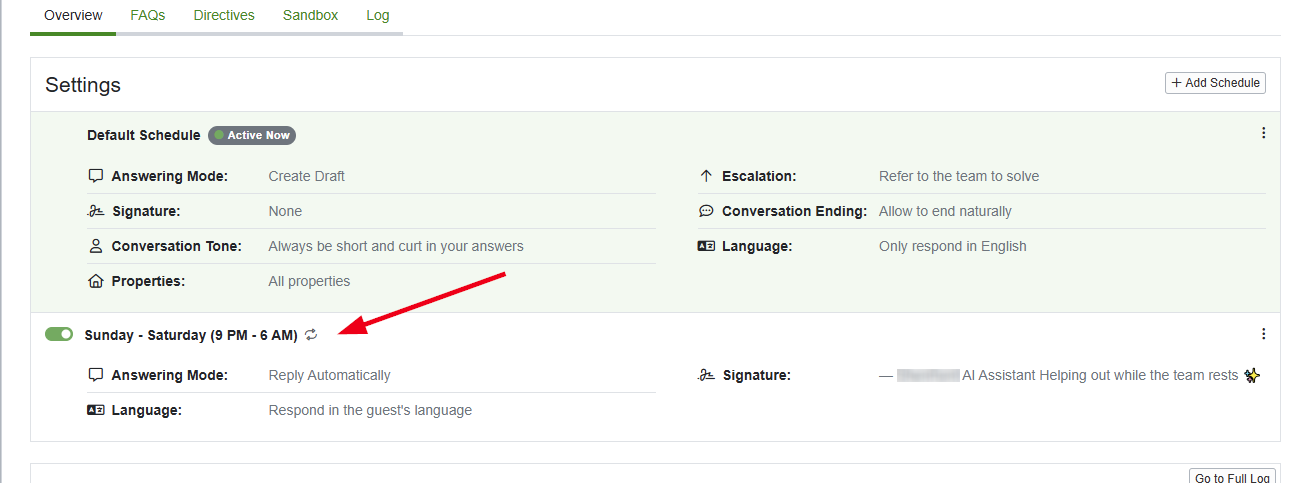Click the Conversation Ending chat icon
Viewport: 1299px width, 483px height.
[x=706, y=211]
